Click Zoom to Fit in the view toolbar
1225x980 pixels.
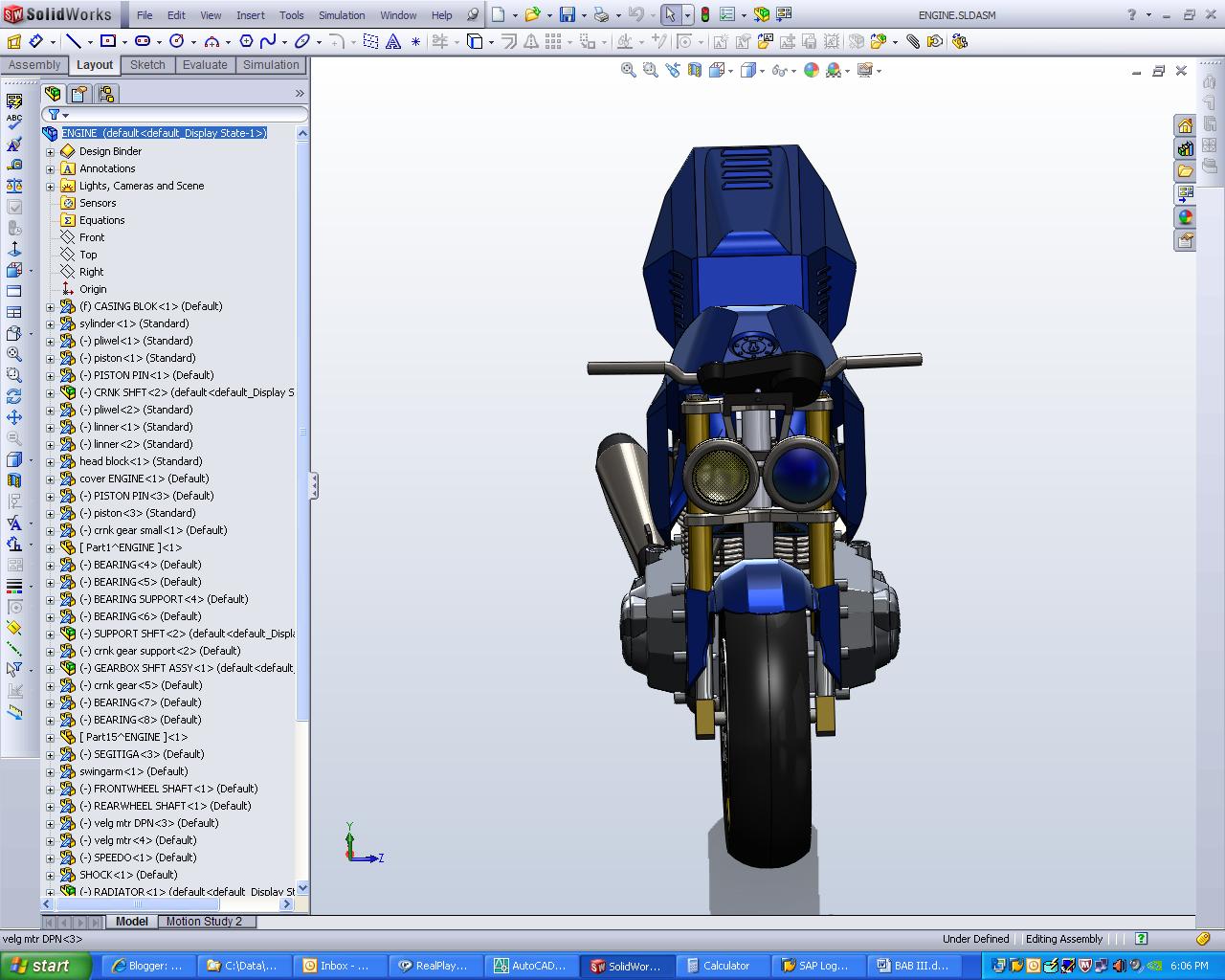[627, 70]
